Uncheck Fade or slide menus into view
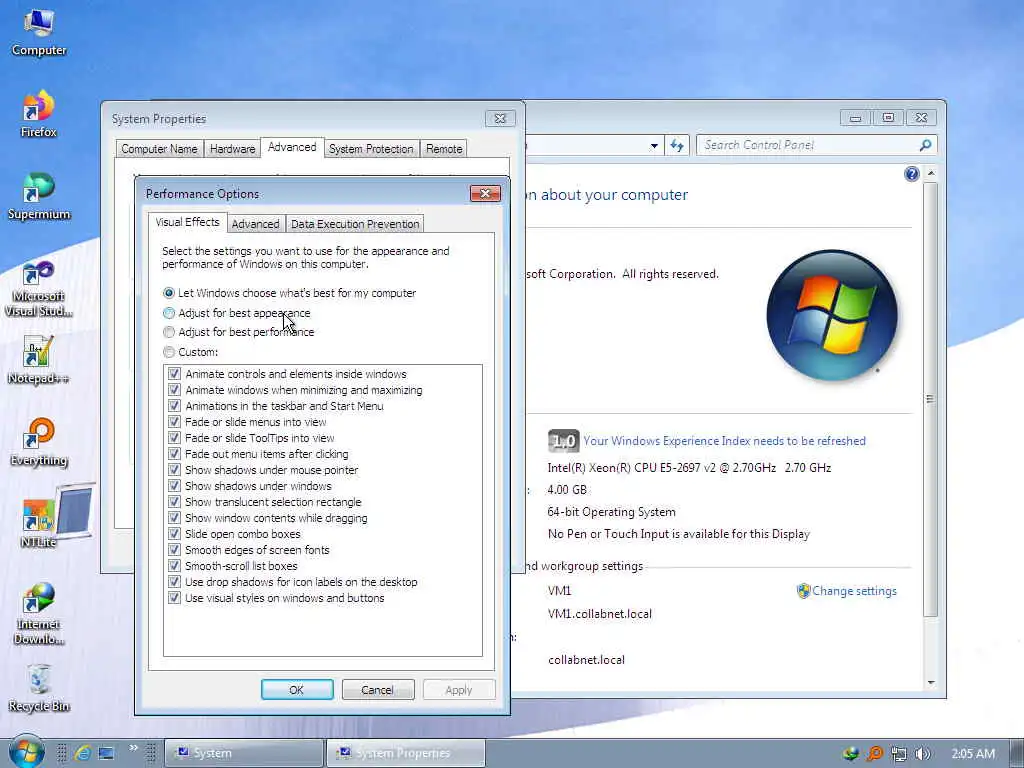 click(x=174, y=422)
